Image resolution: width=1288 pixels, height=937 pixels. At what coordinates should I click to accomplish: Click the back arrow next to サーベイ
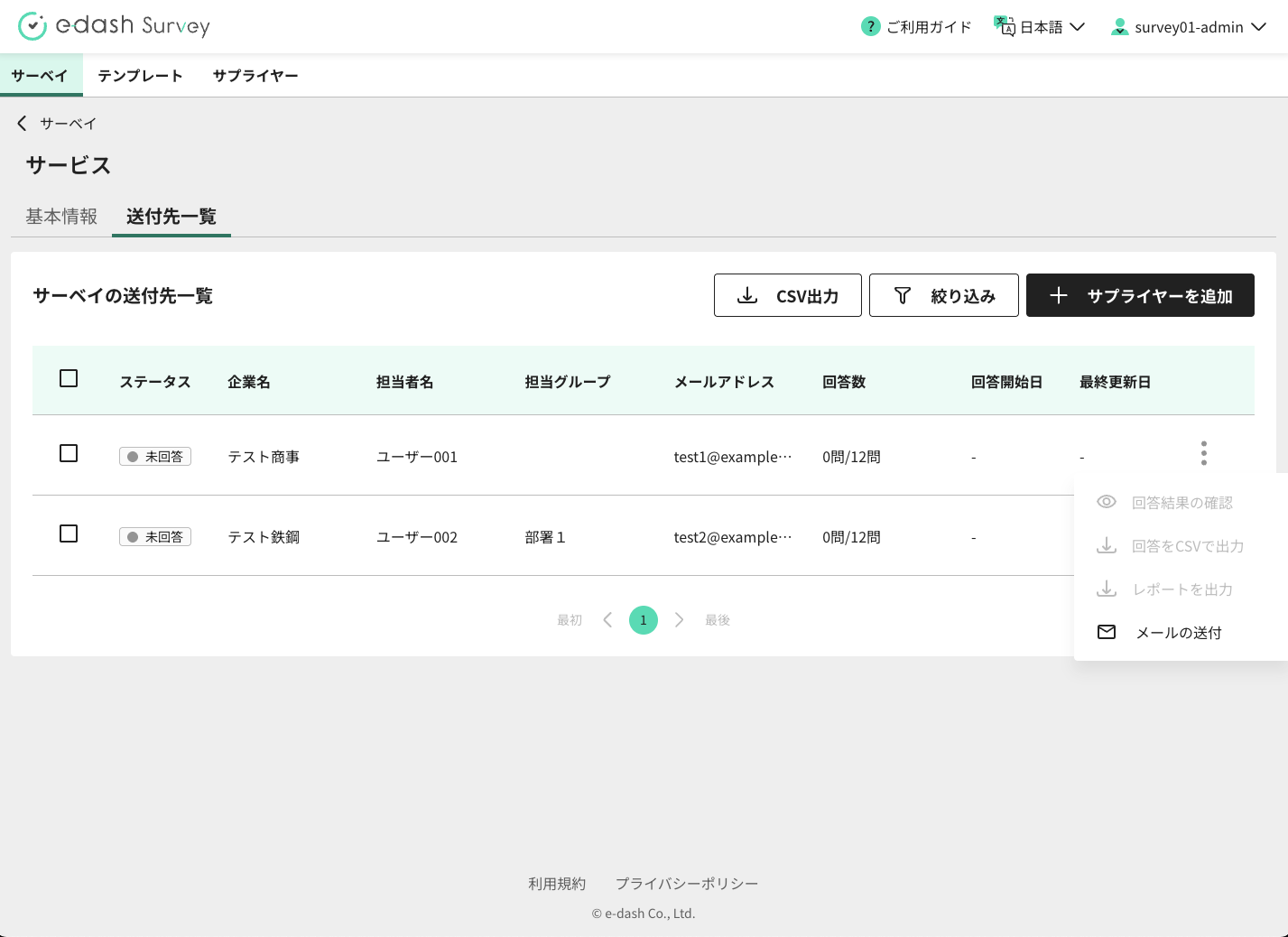23,124
